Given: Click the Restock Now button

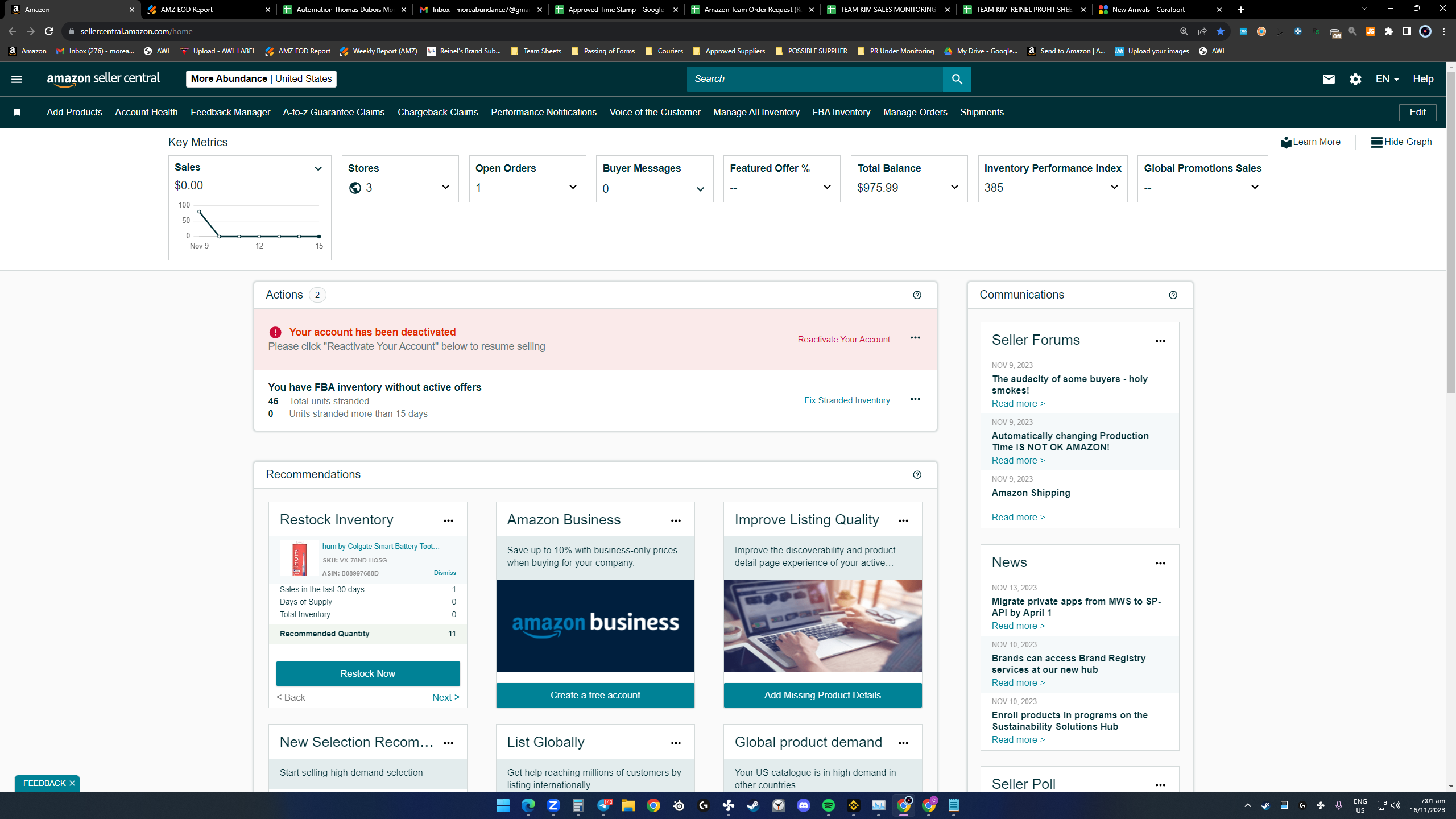Looking at the screenshot, I should pyautogui.click(x=368, y=673).
